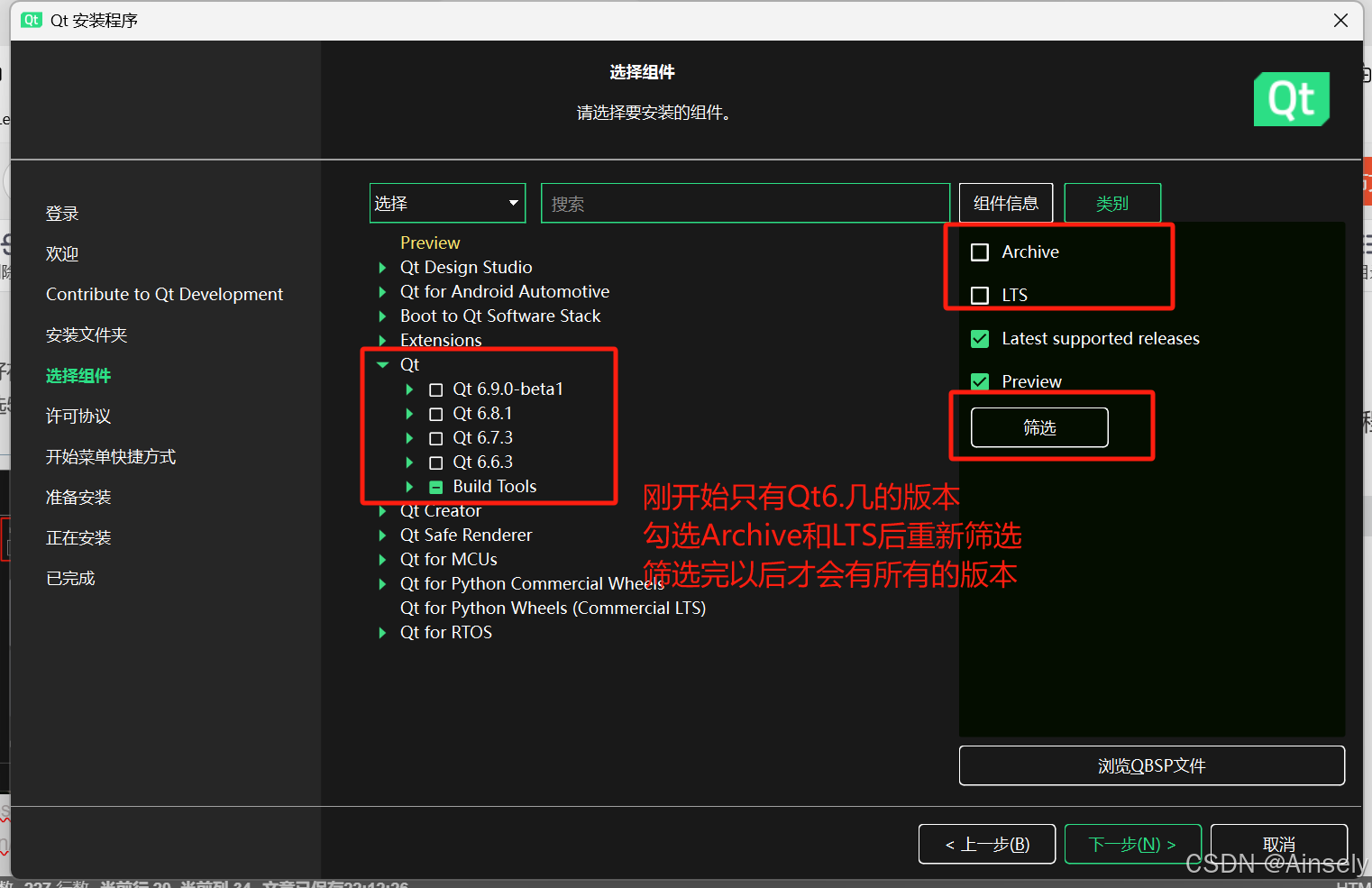Select the Qt Creator label
Screen dimensions: 1372x888
441,511
